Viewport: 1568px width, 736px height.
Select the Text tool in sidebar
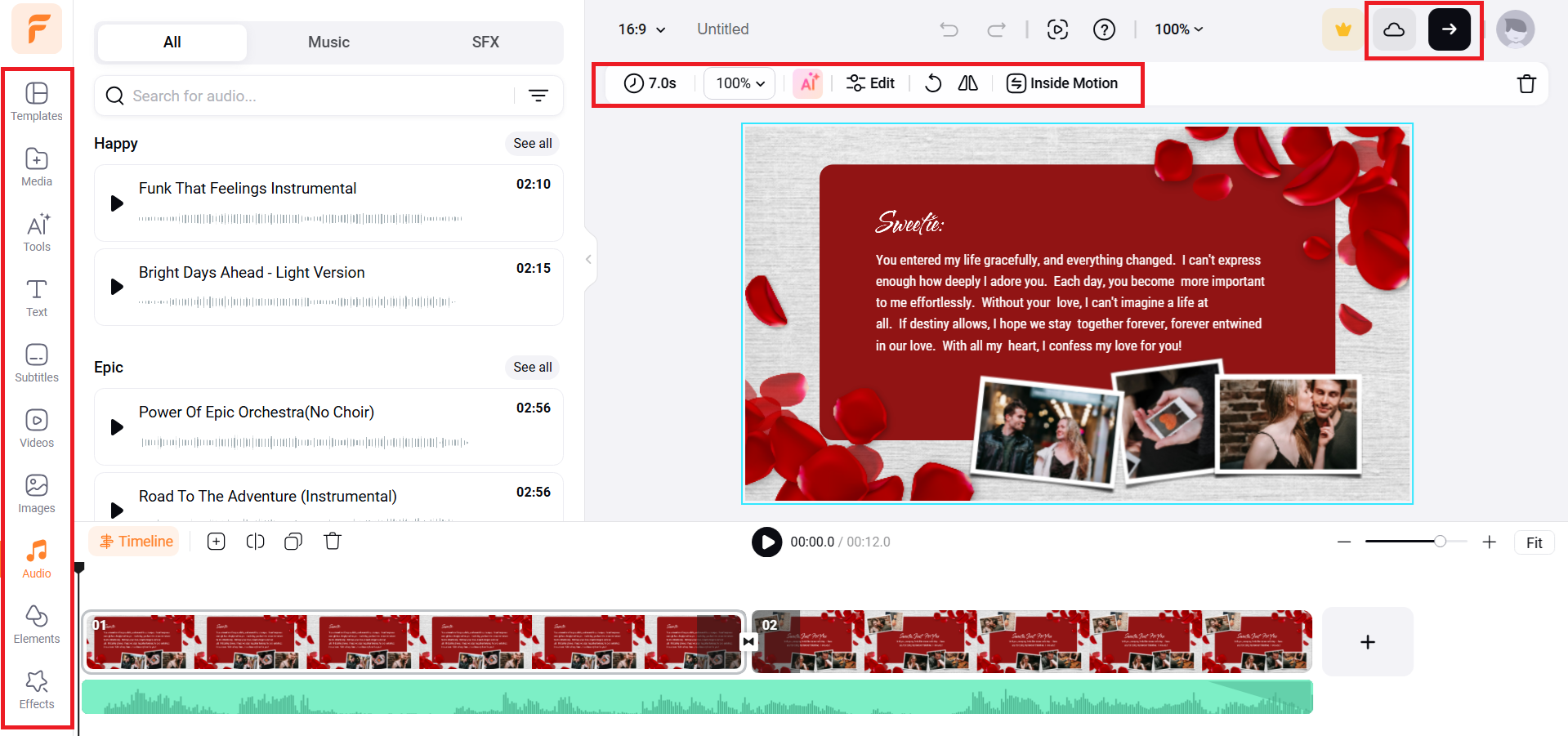coord(37,297)
